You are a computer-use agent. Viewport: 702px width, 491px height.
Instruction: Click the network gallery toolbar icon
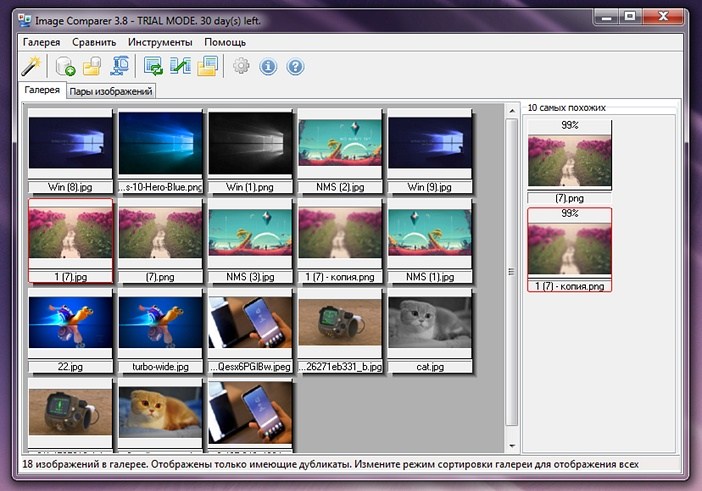[x=120, y=67]
